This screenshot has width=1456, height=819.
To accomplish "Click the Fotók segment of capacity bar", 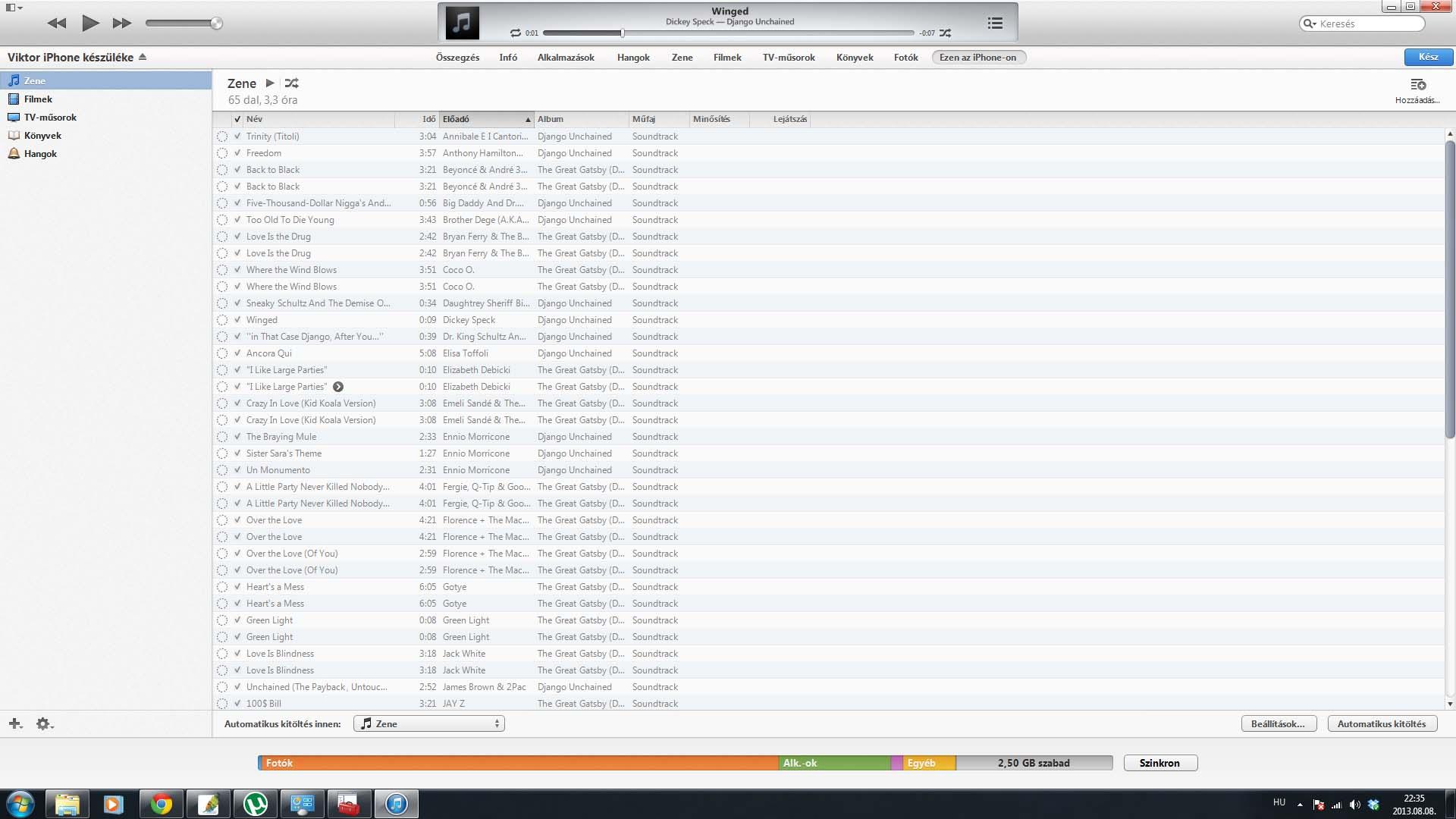I will coord(519,763).
